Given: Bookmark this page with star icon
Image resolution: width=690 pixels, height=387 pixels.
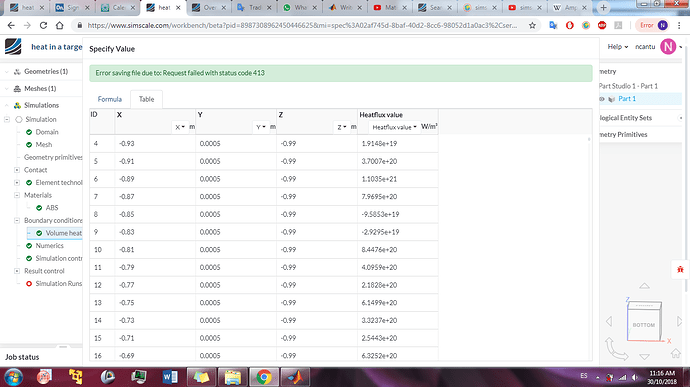Looking at the screenshot, I should [532, 26].
